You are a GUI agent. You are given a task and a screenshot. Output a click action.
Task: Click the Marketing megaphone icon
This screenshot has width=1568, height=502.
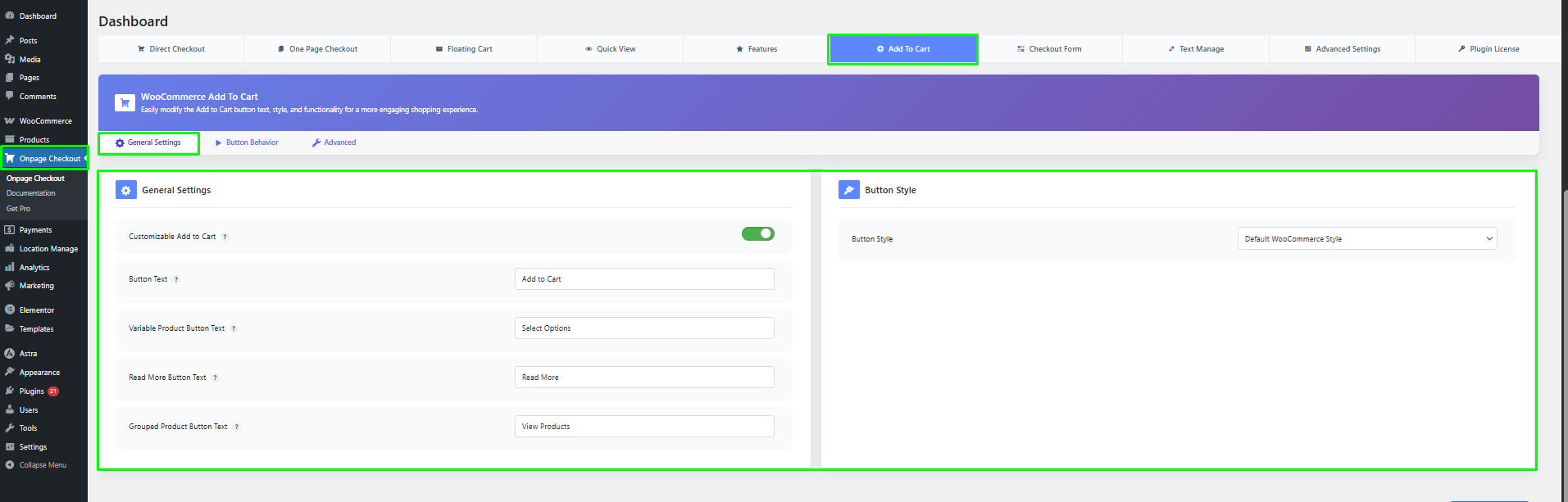click(x=10, y=286)
